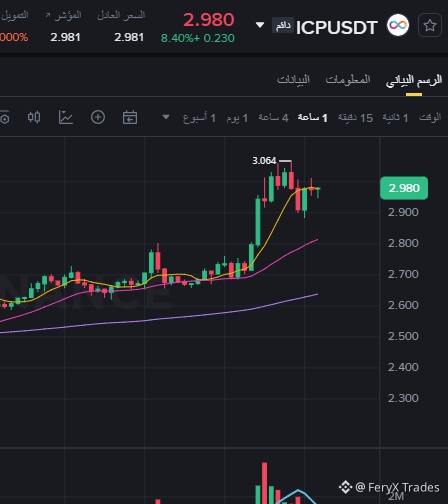
Task: Select the 1 ثانية interval
Action: click(x=395, y=118)
